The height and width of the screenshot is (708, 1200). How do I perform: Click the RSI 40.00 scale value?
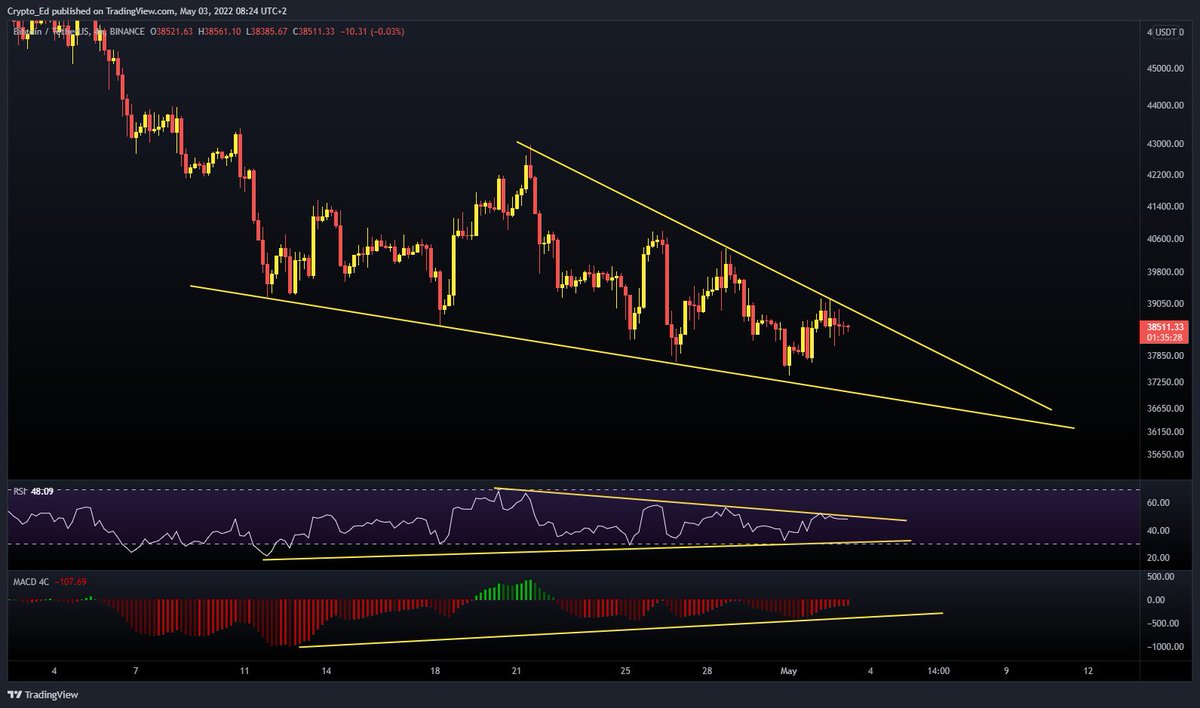(1160, 531)
